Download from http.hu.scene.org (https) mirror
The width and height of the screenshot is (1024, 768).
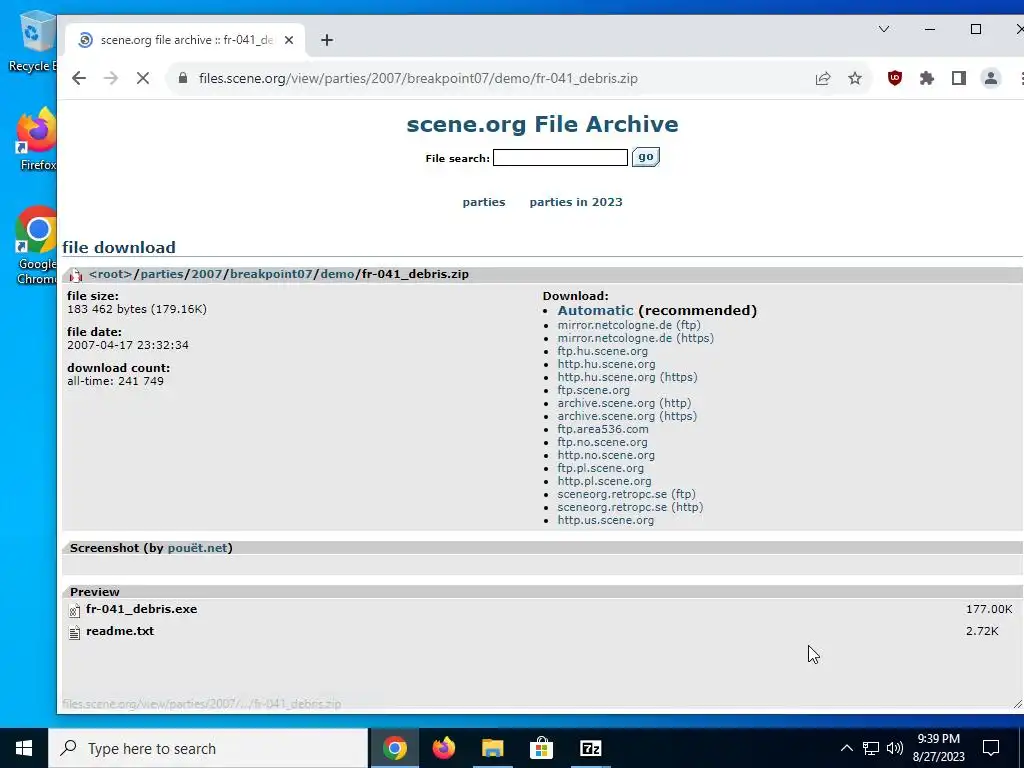pos(628,377)
